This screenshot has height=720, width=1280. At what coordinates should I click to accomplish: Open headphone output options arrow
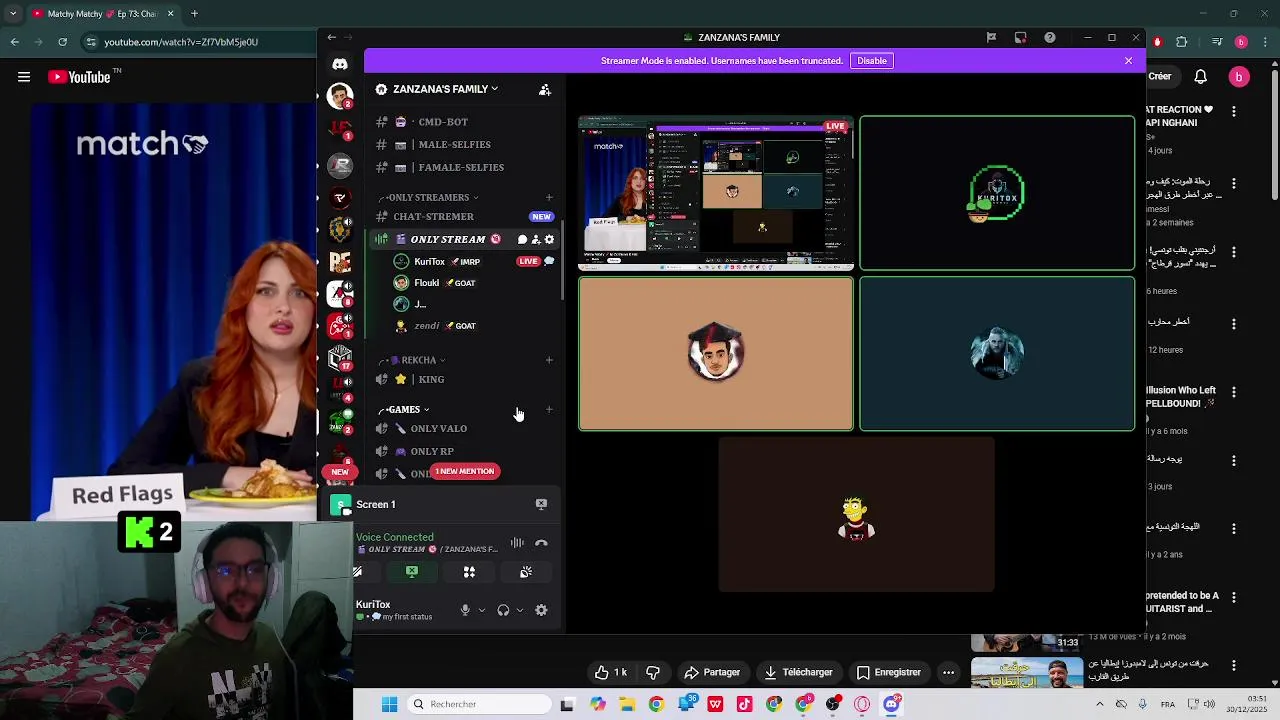tap(520, 610)
